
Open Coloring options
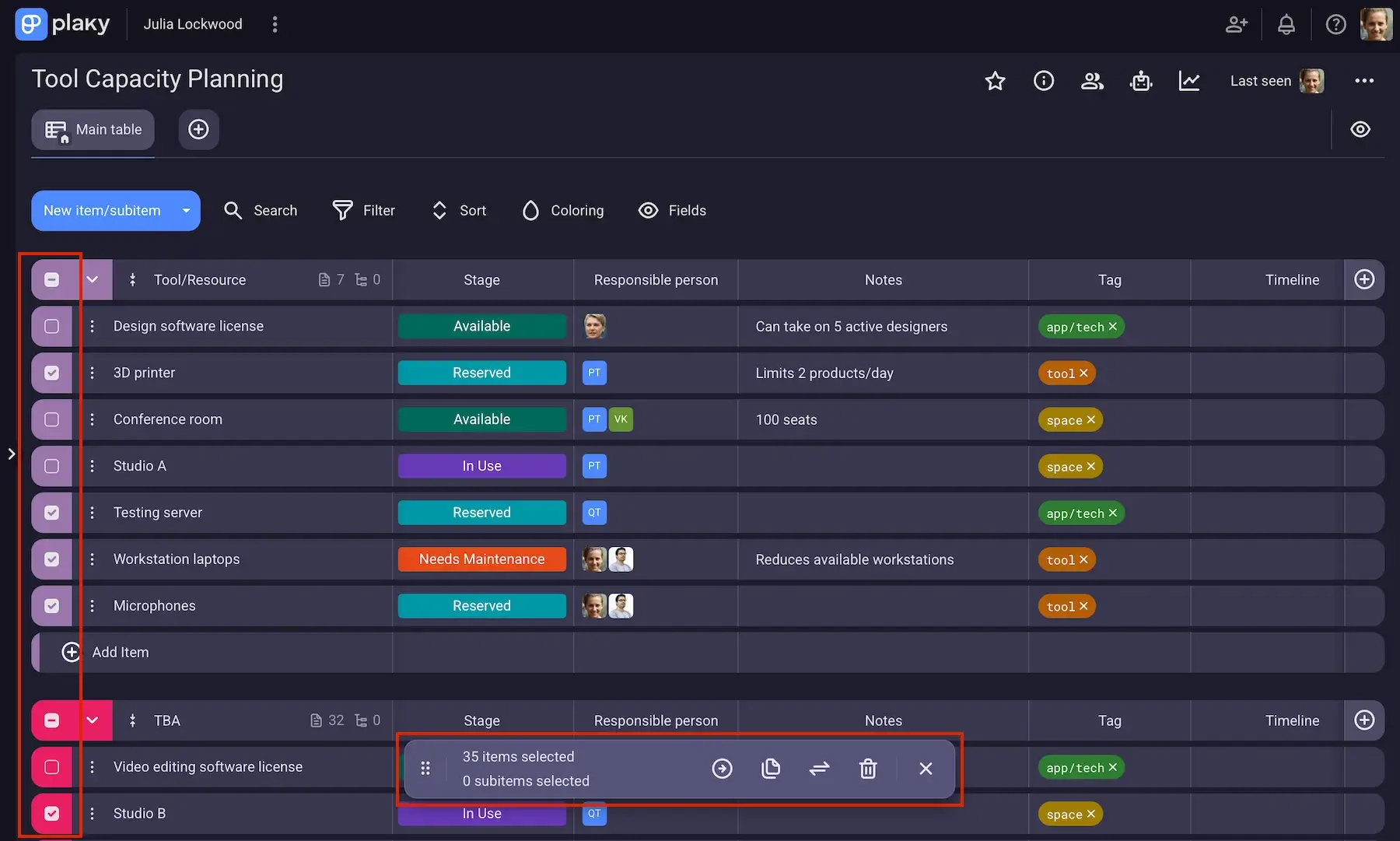[563, 211]
